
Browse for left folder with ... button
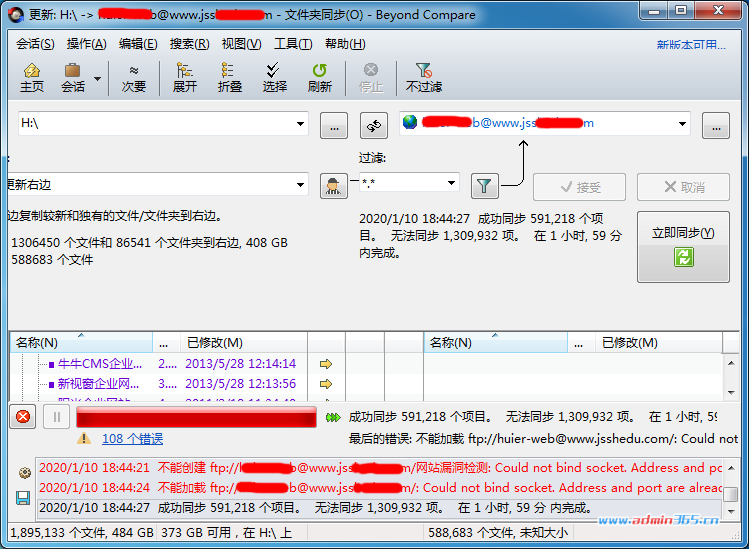point(334,125)
